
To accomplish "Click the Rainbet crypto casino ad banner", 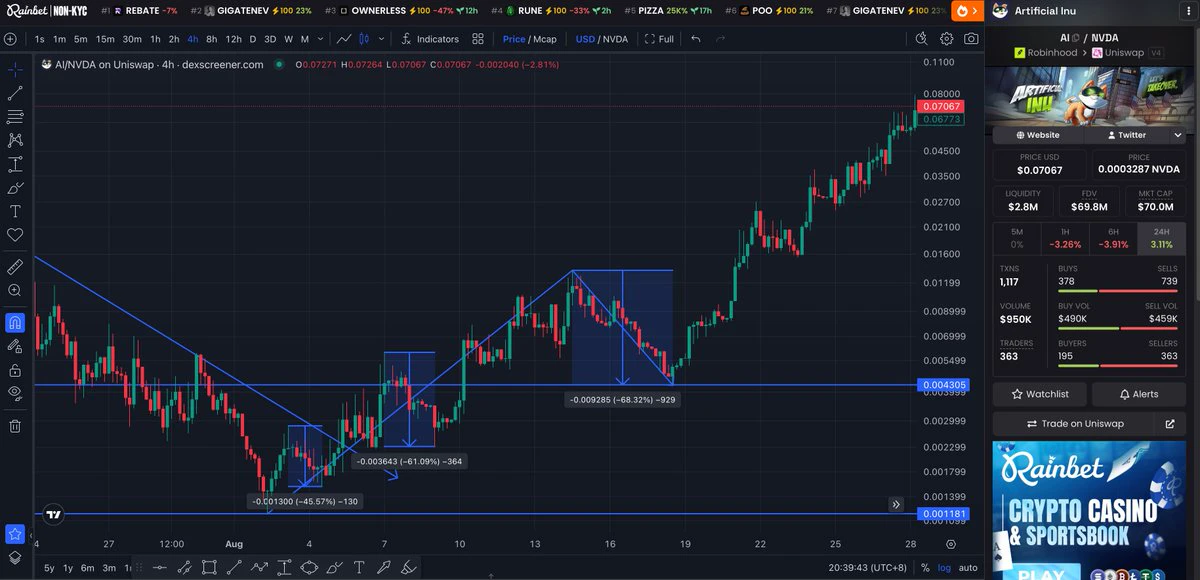I will [1089, 511].
